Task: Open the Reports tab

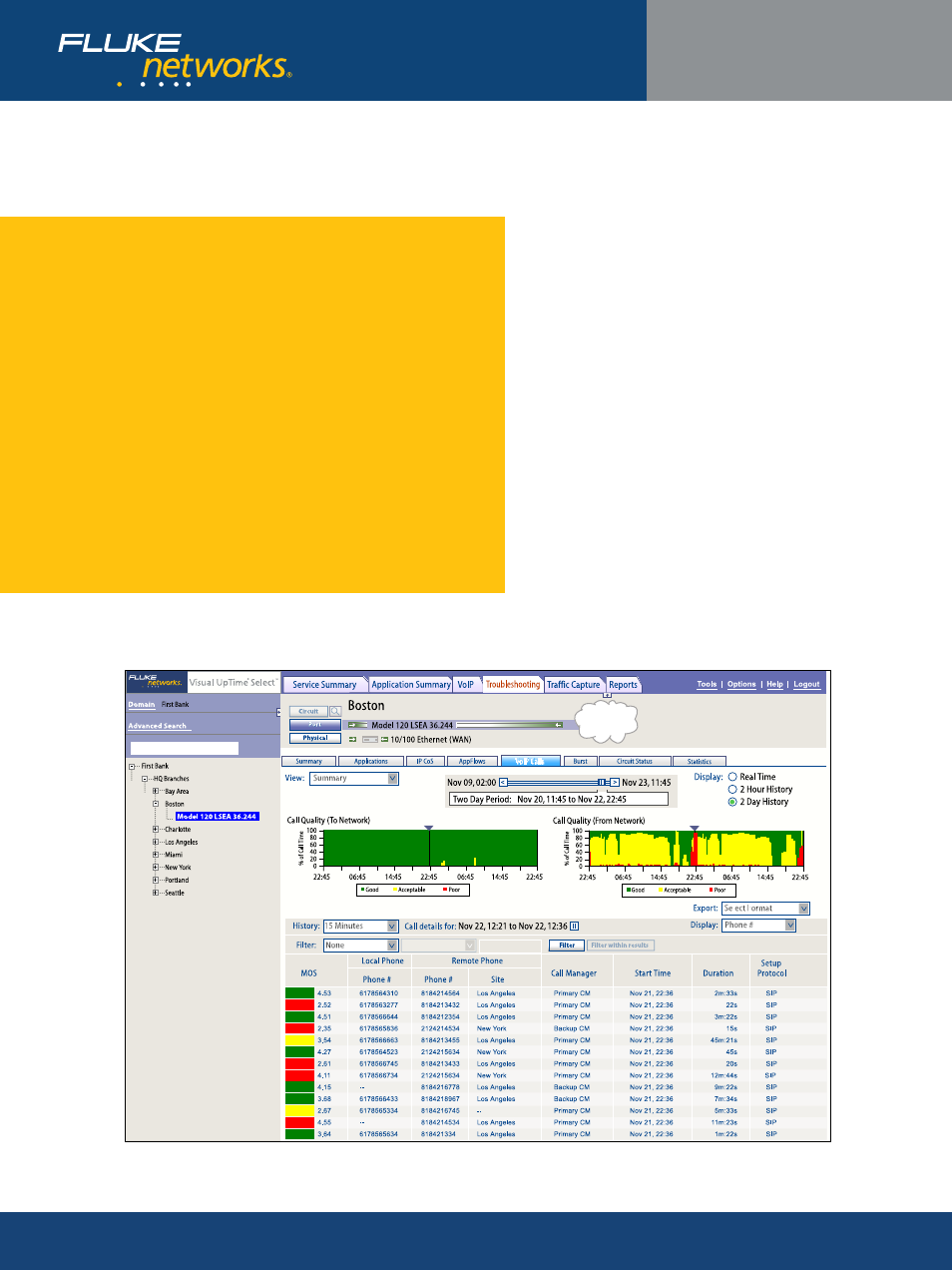Action: tap(624, 685)
